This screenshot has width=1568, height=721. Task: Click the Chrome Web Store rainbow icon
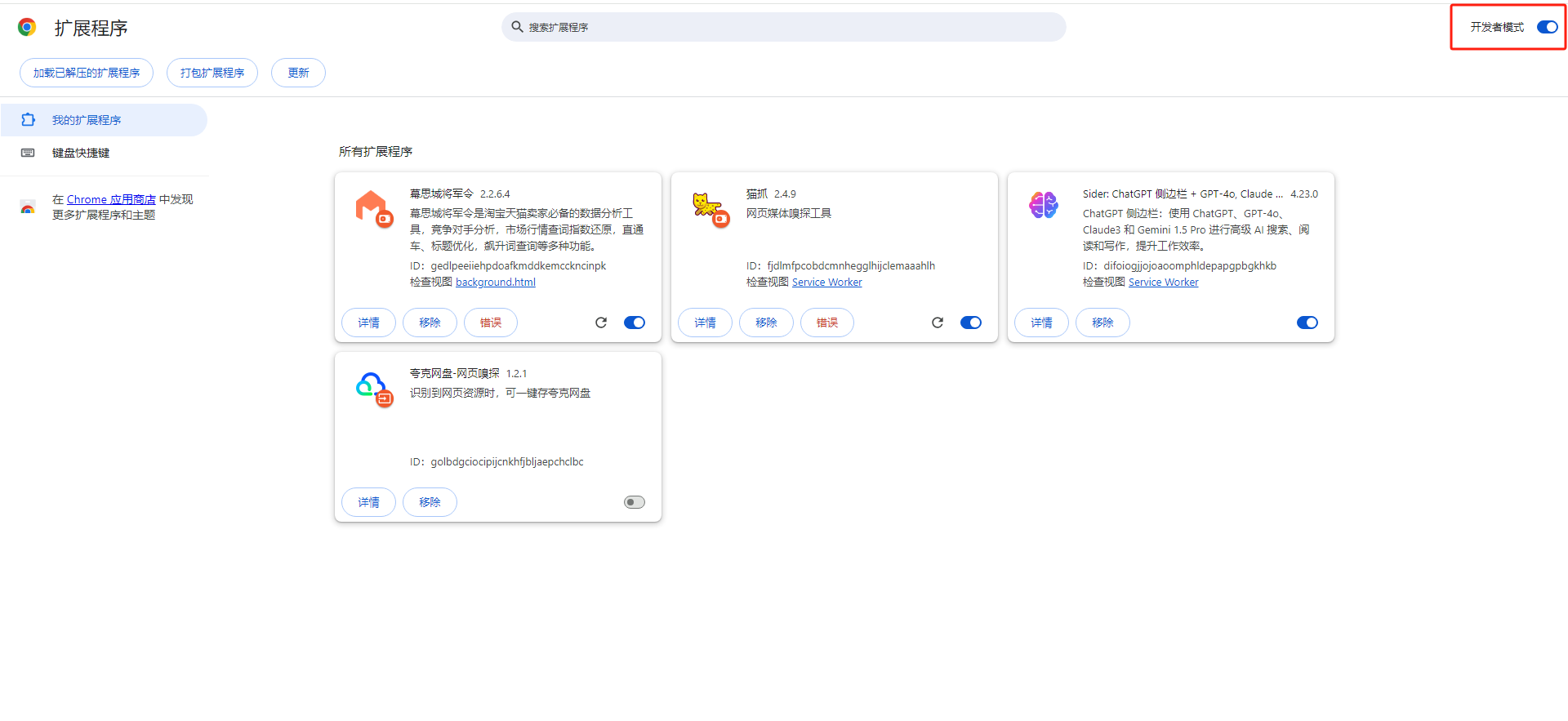[x=28, y=207]
